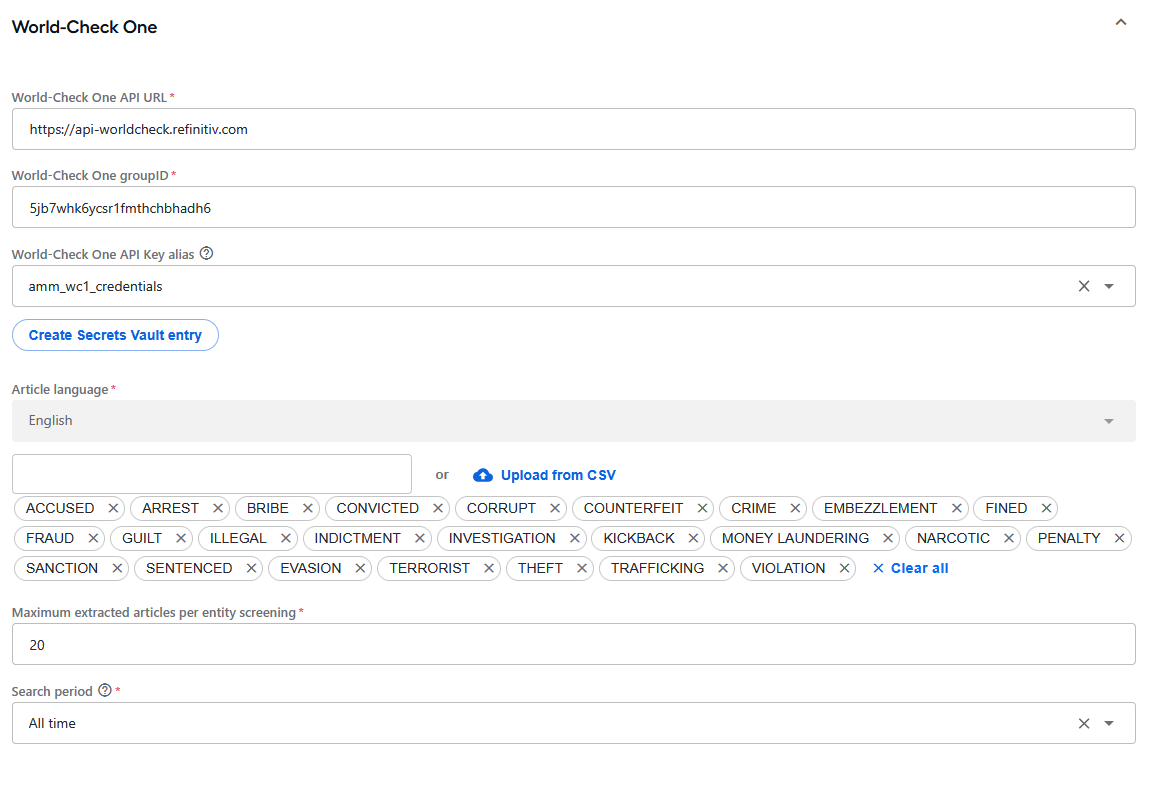This screenshot has width=1150, height=786.
Task: Click the English language value
Action: pyautogui.click(x=51, y=421)
